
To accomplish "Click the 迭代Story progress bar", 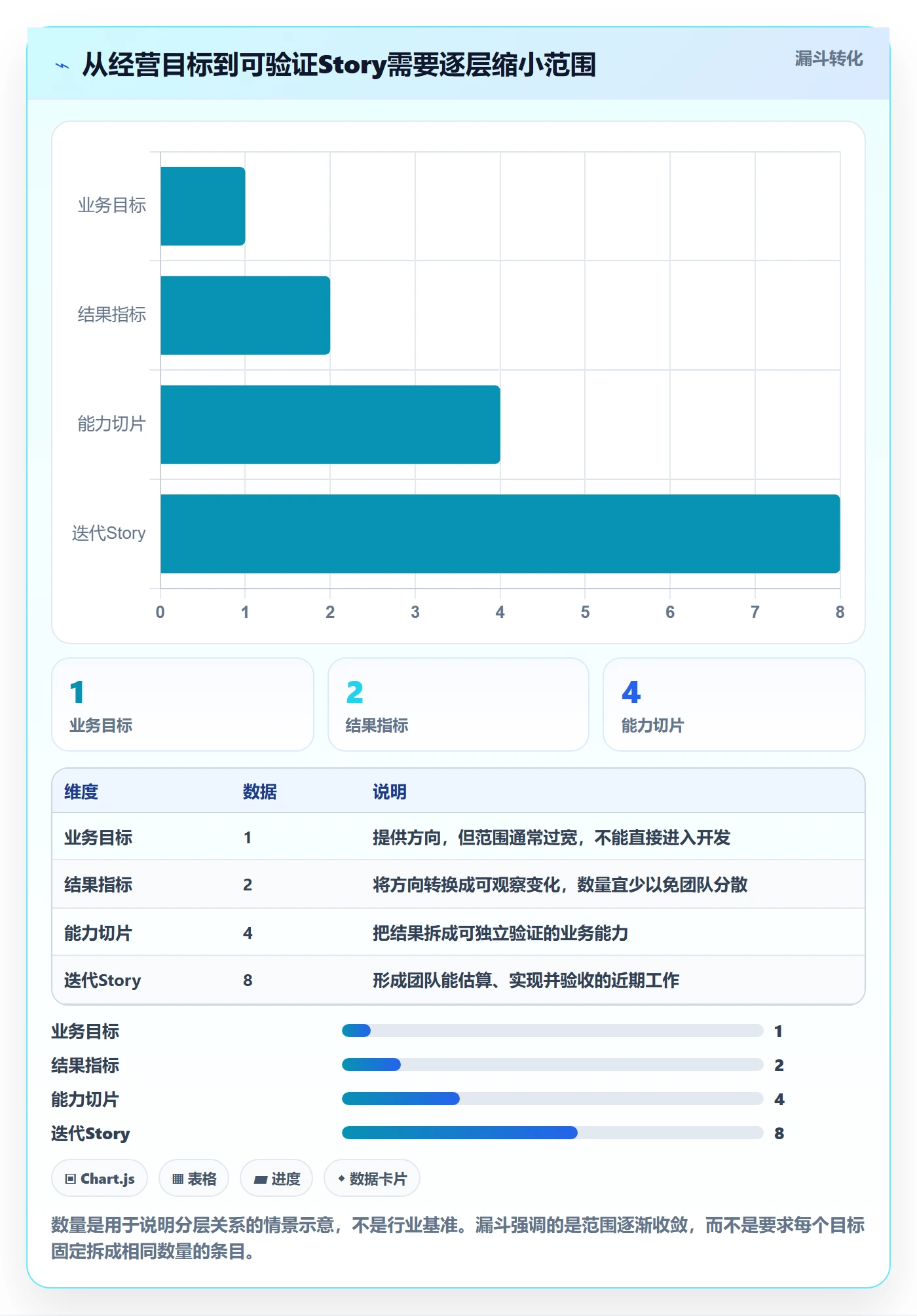I will click(552, 1133).
